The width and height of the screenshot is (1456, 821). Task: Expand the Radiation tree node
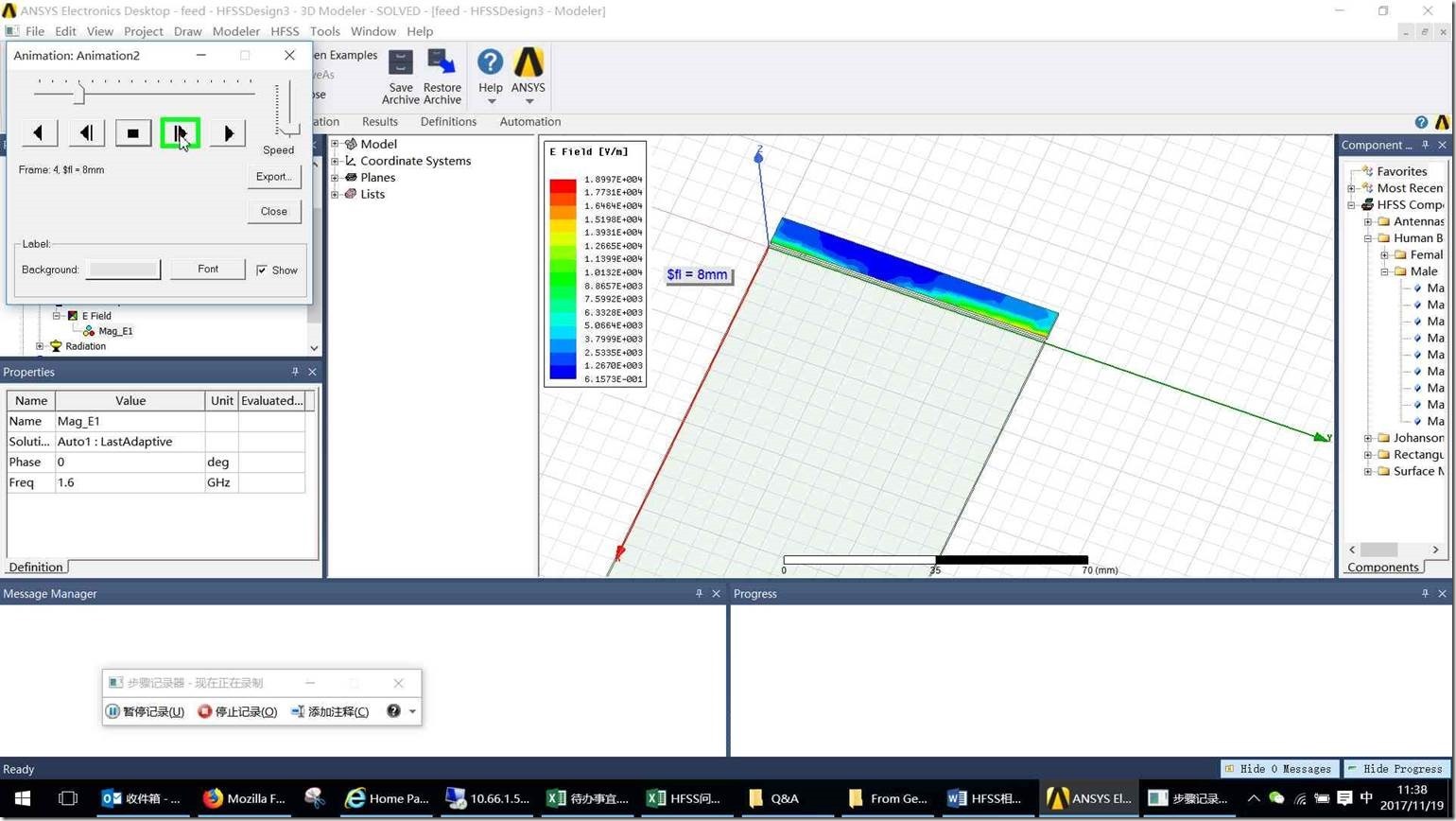click(x=40, y=346)
